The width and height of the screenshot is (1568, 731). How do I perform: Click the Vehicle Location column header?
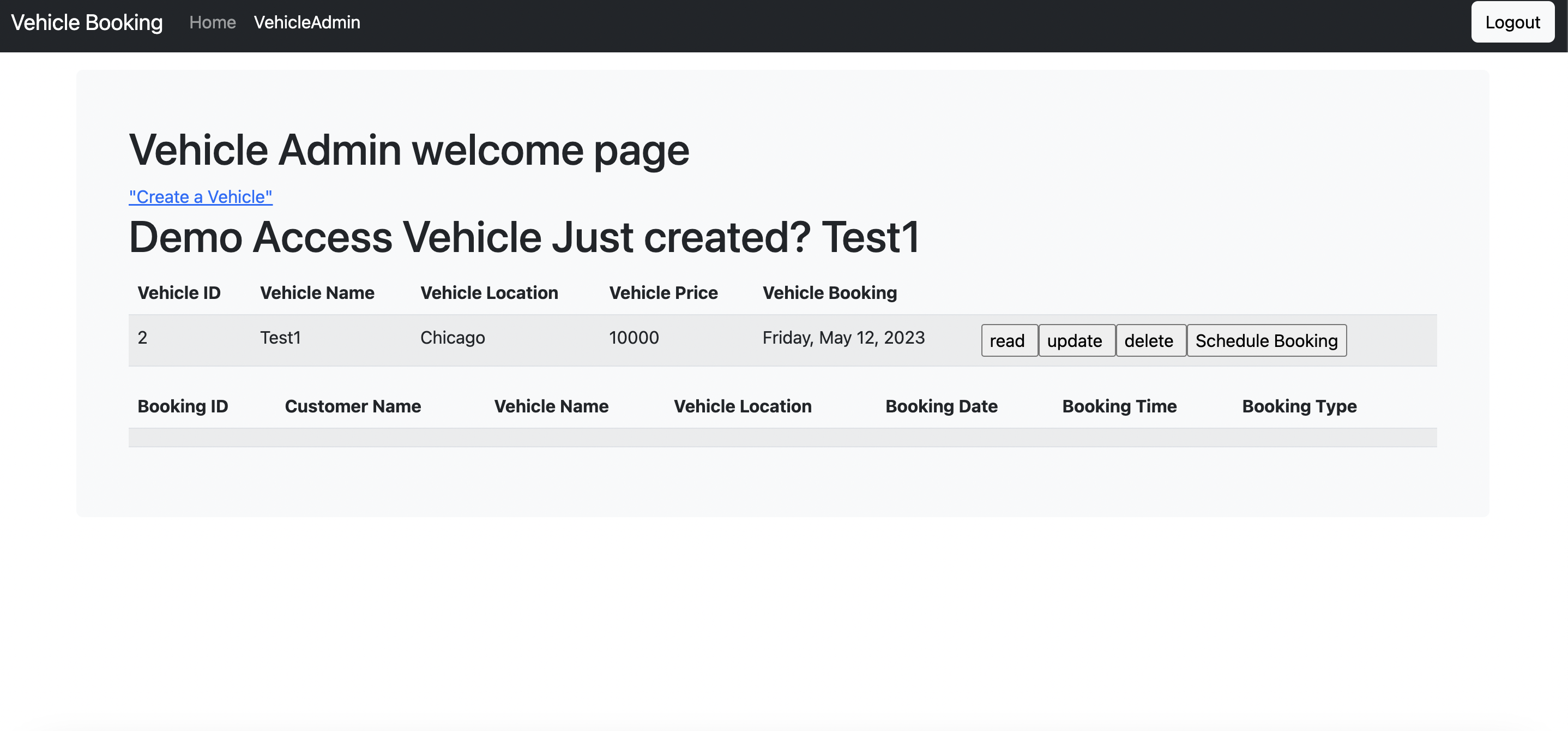(489, 292)
